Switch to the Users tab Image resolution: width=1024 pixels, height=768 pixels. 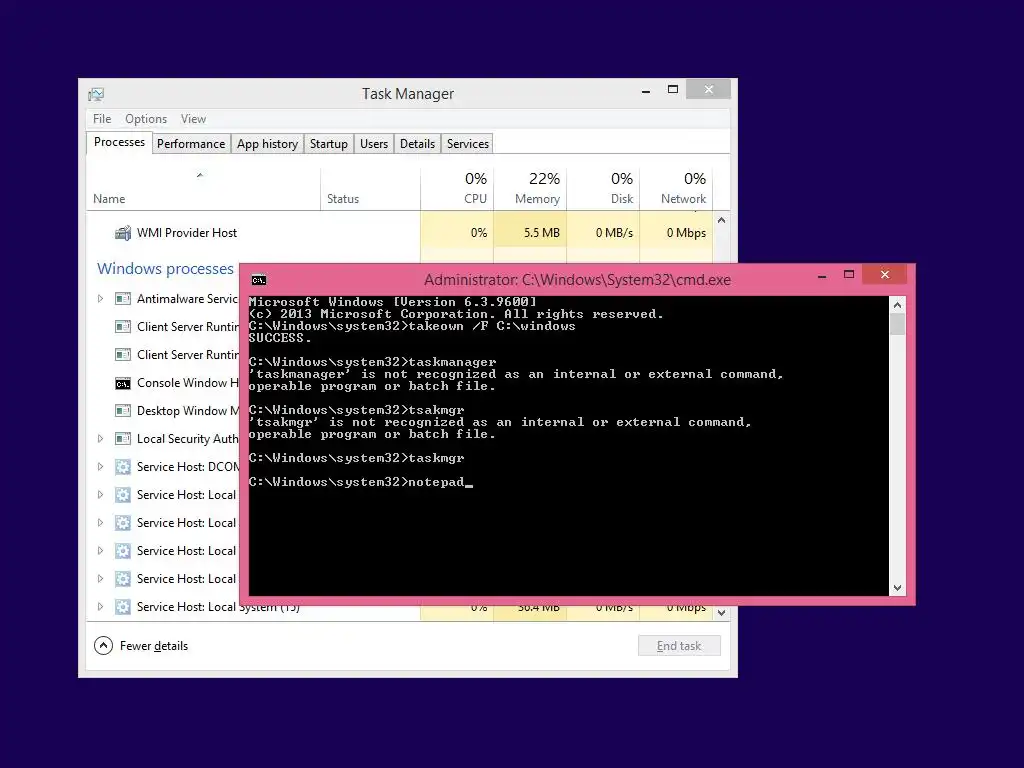click(374, 144)
